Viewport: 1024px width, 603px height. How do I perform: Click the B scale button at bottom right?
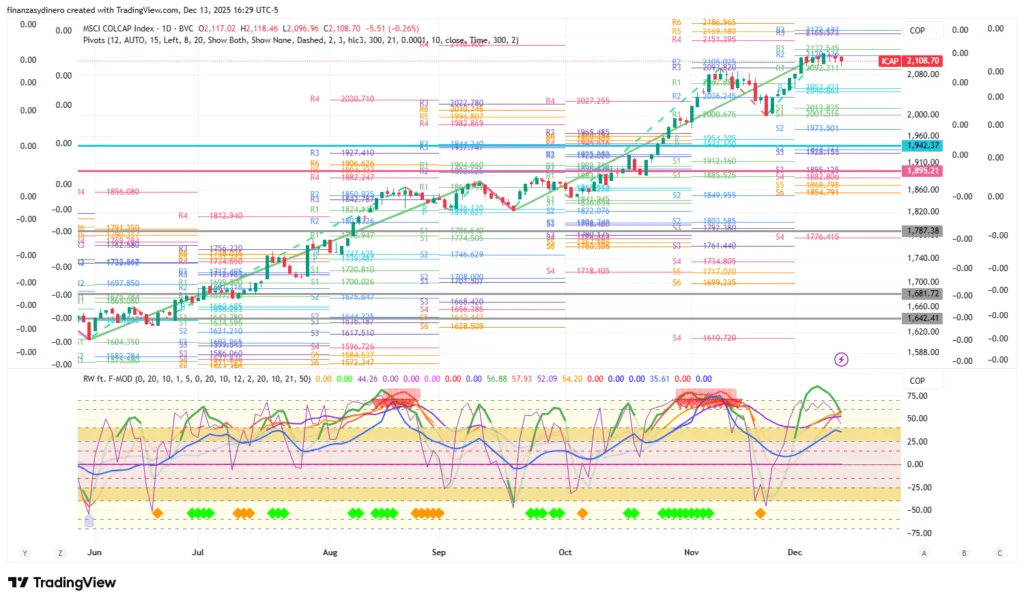963,552
